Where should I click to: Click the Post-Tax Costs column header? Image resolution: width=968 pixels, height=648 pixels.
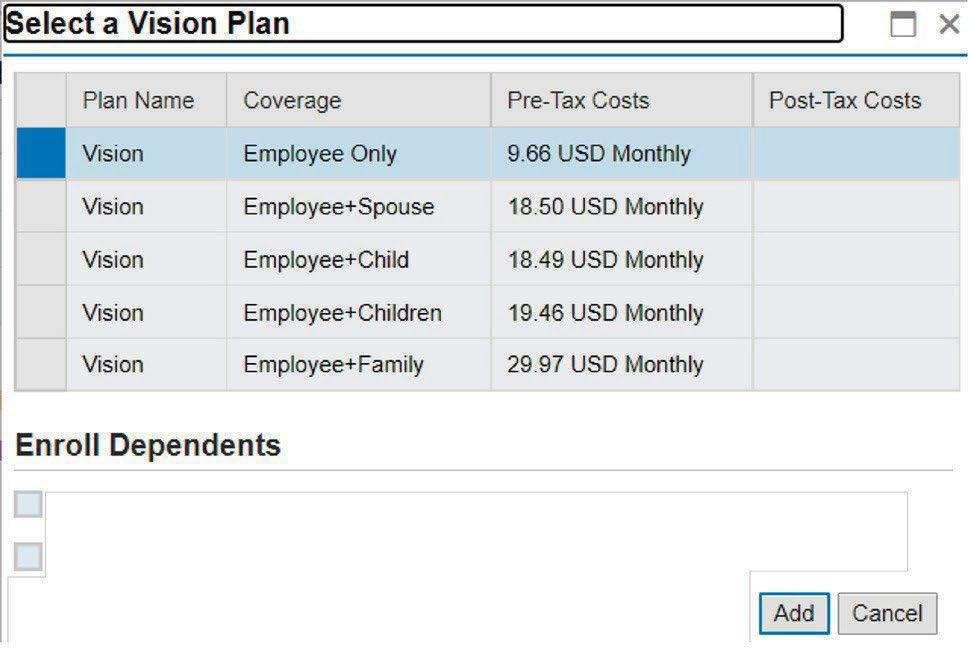[845, 100]
